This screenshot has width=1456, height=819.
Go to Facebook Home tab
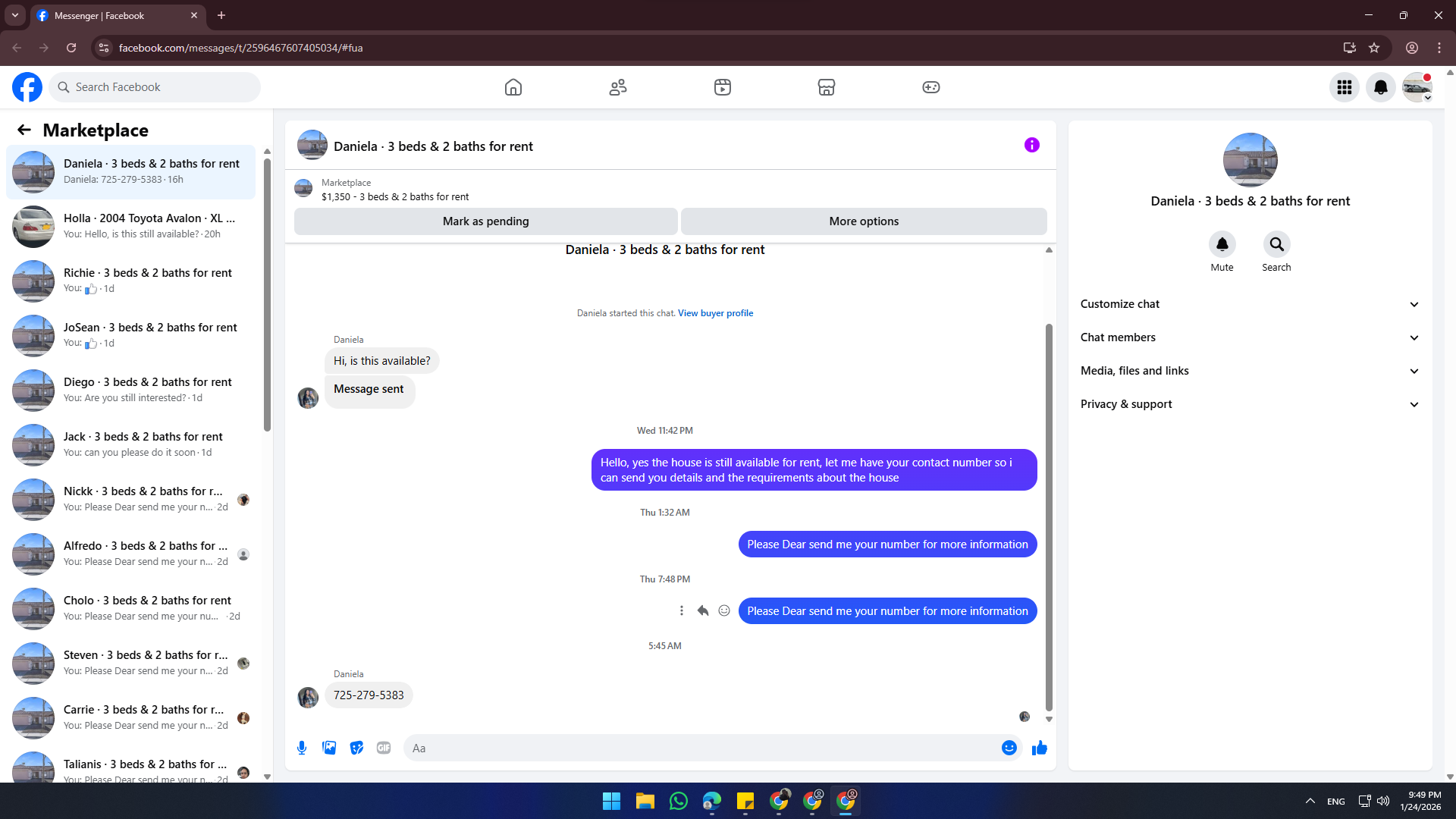[513, 87]
